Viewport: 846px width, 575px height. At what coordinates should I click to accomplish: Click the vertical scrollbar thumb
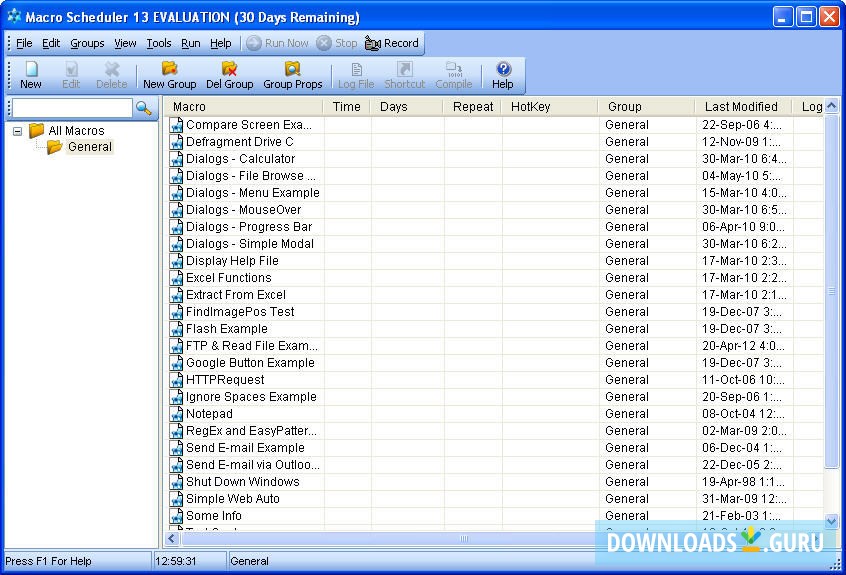(x=831, y=291)
